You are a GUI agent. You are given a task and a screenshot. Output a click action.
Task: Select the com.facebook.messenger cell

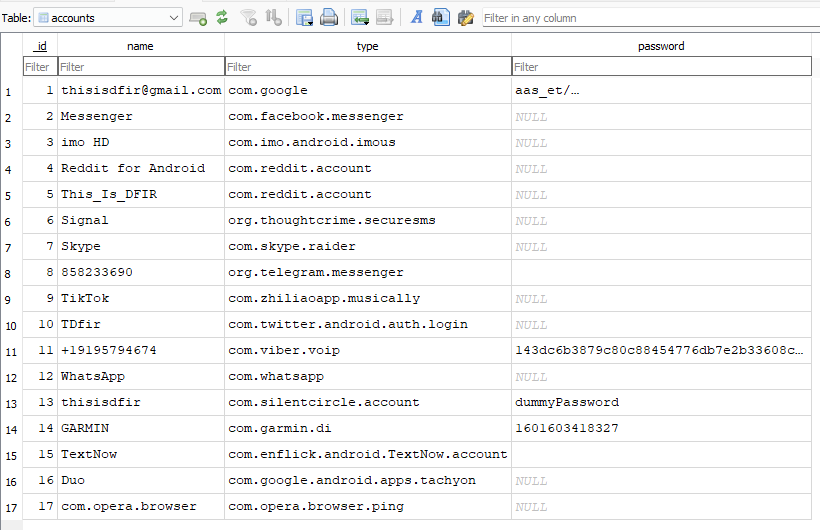(x=368, y=117)
